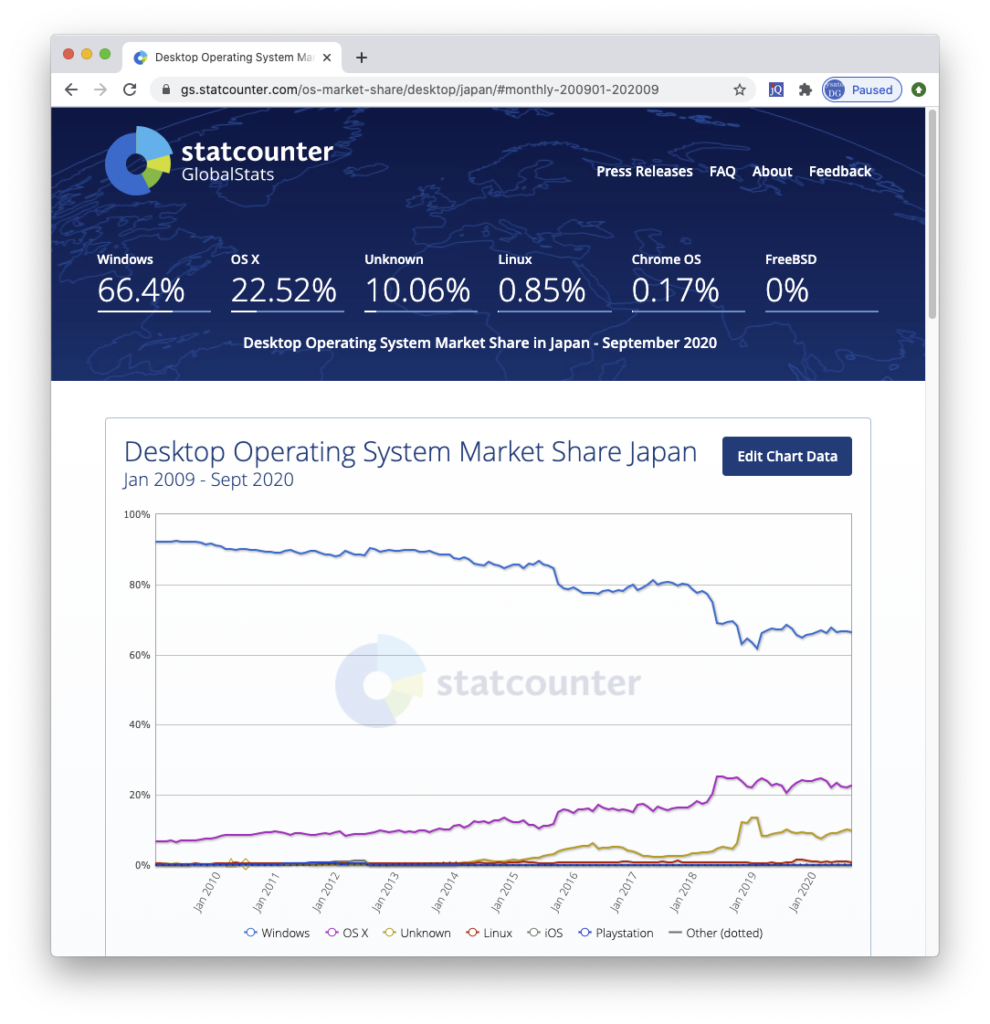The width and height of the screenshot is (990, 1024).
Task: Reload the page with refresh icon
Action: tap(130, 90)
